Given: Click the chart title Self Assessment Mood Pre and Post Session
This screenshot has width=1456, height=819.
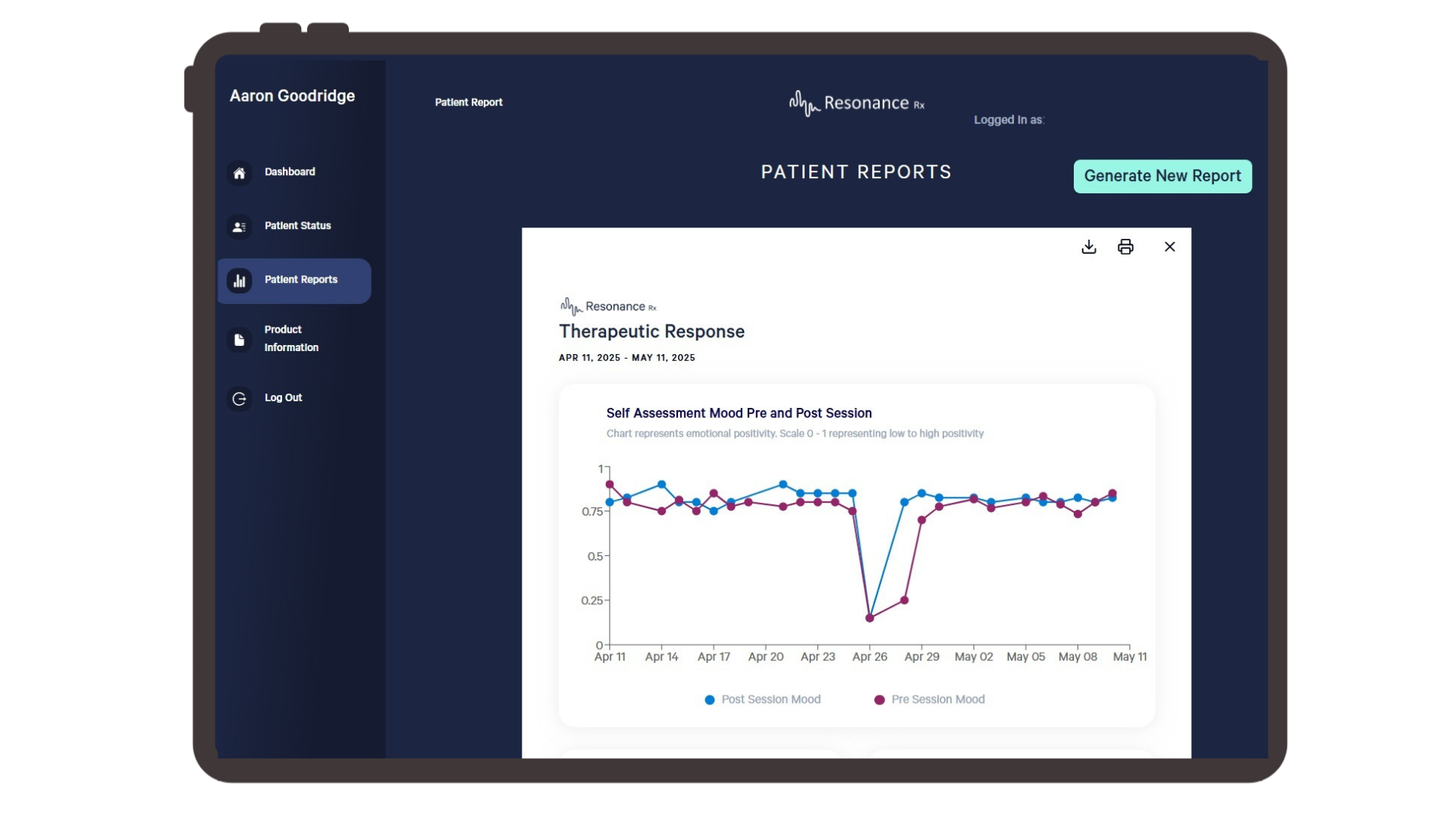Looking at the screenshot, I should 739,413.
